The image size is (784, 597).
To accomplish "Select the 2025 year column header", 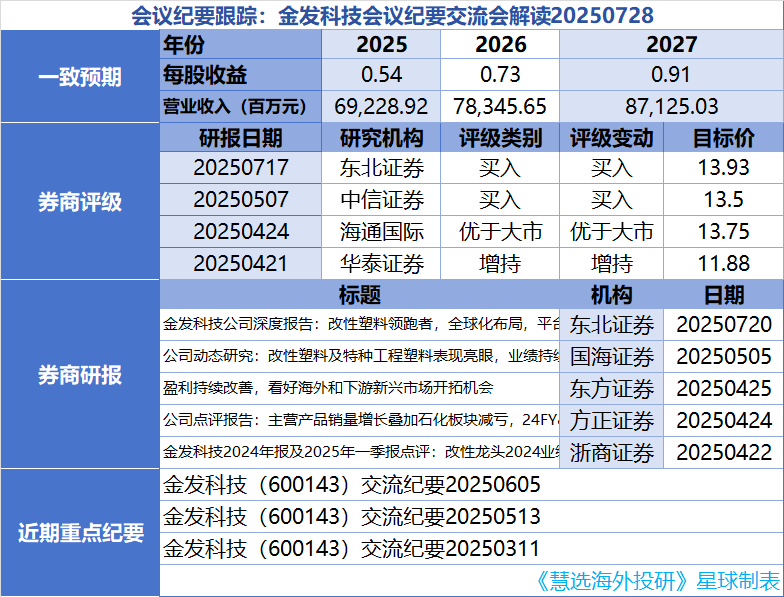I will [381, 44].
